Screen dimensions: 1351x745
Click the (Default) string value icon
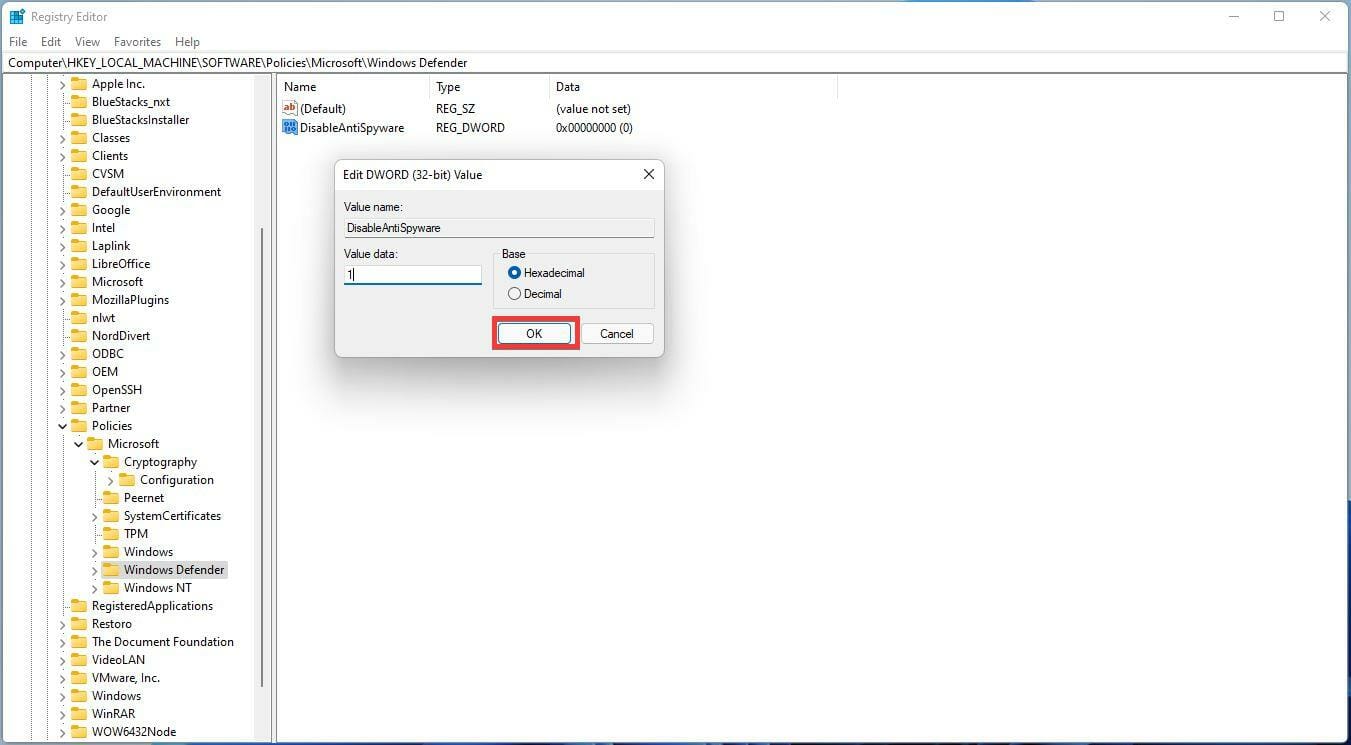[290, 108]
